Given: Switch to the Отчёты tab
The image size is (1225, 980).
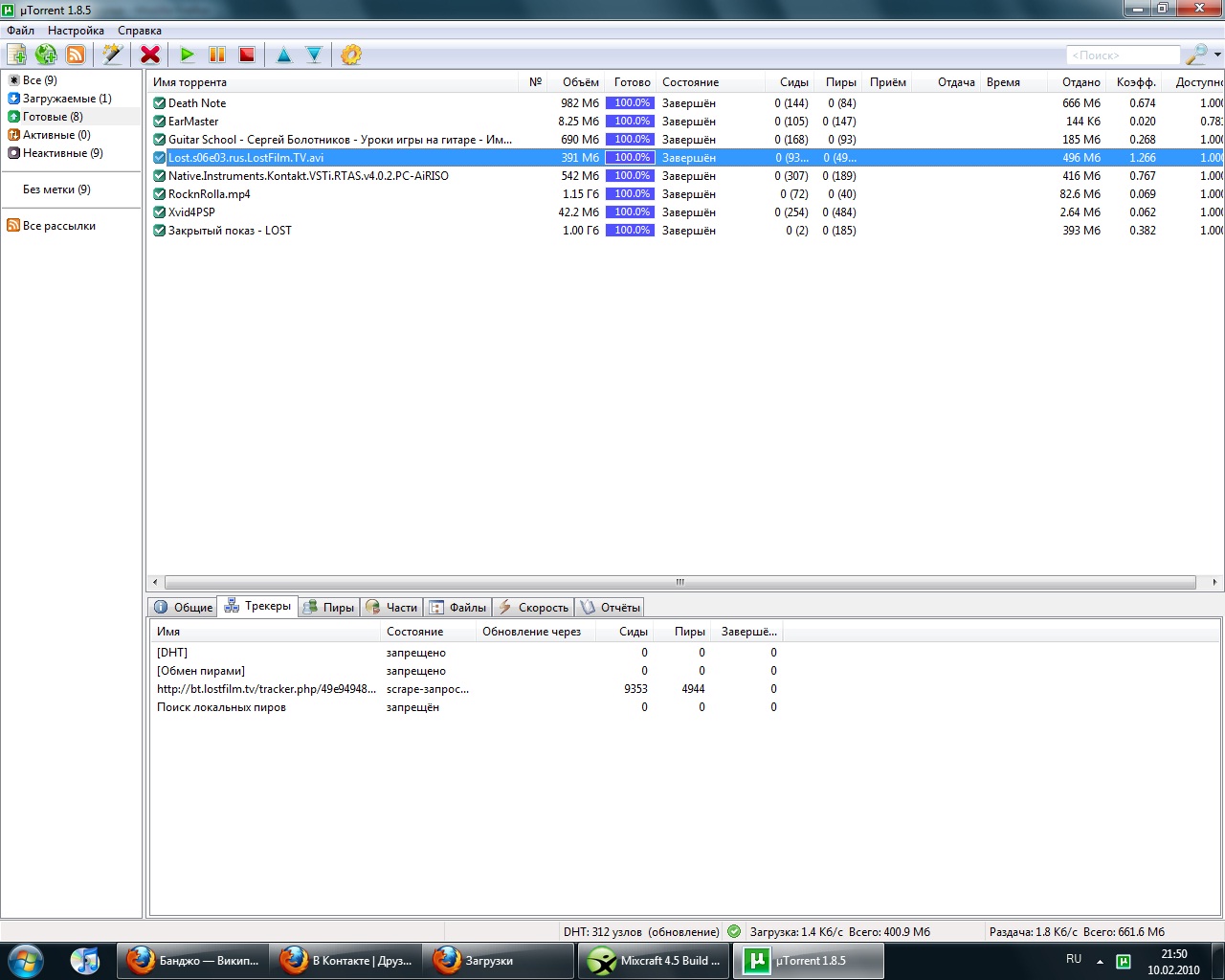Looking at the screenshot, I should pyautogui.click(x=611, y=608).
